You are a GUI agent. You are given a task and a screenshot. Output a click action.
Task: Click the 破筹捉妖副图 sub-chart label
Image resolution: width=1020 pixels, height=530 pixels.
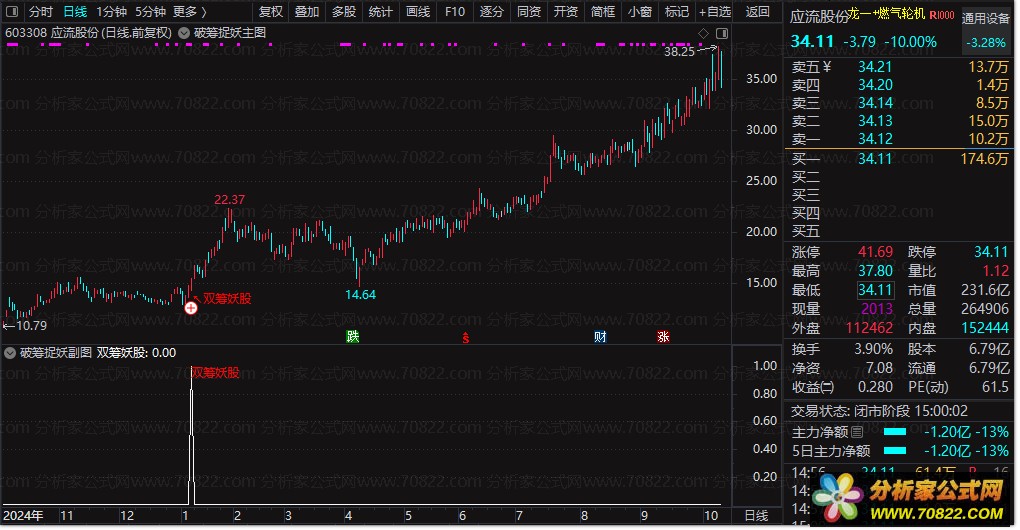pyautogui.click(x=56, y=352)
